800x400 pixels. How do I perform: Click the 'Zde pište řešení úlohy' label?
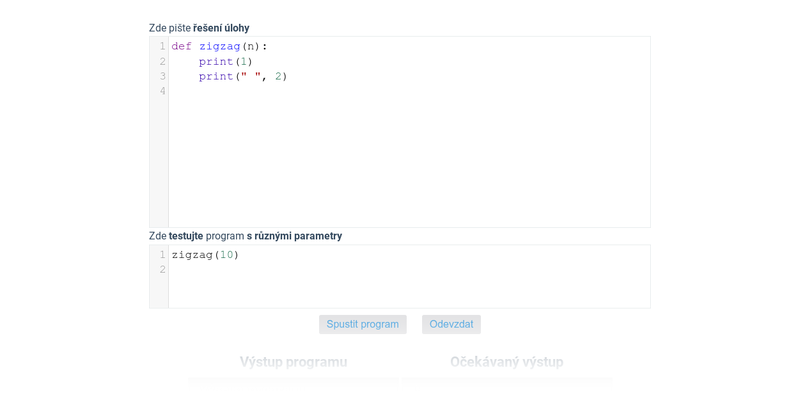(x=199, y=28)
